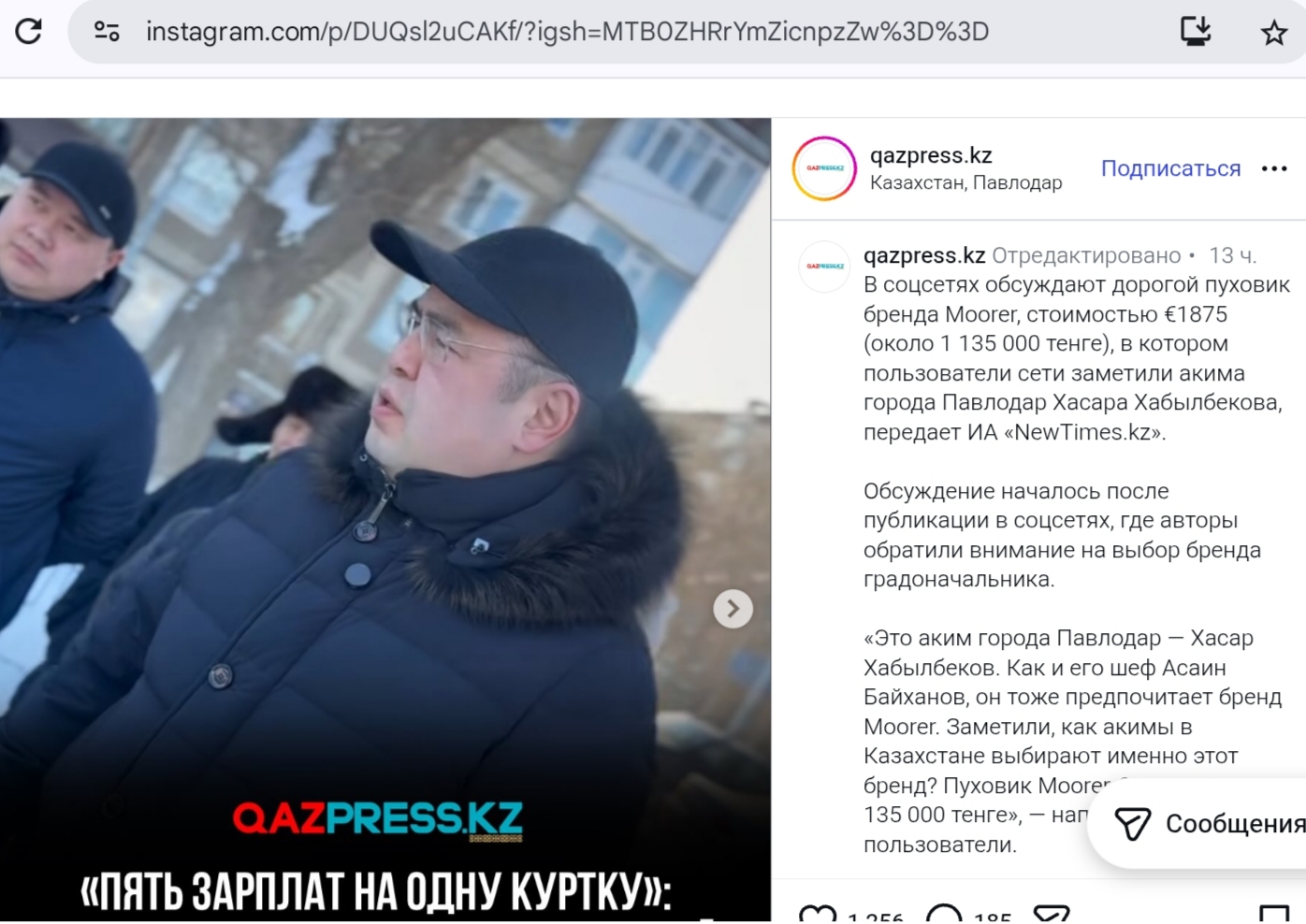Open the qazpress.kz profile from header

(x=931, y=155)
